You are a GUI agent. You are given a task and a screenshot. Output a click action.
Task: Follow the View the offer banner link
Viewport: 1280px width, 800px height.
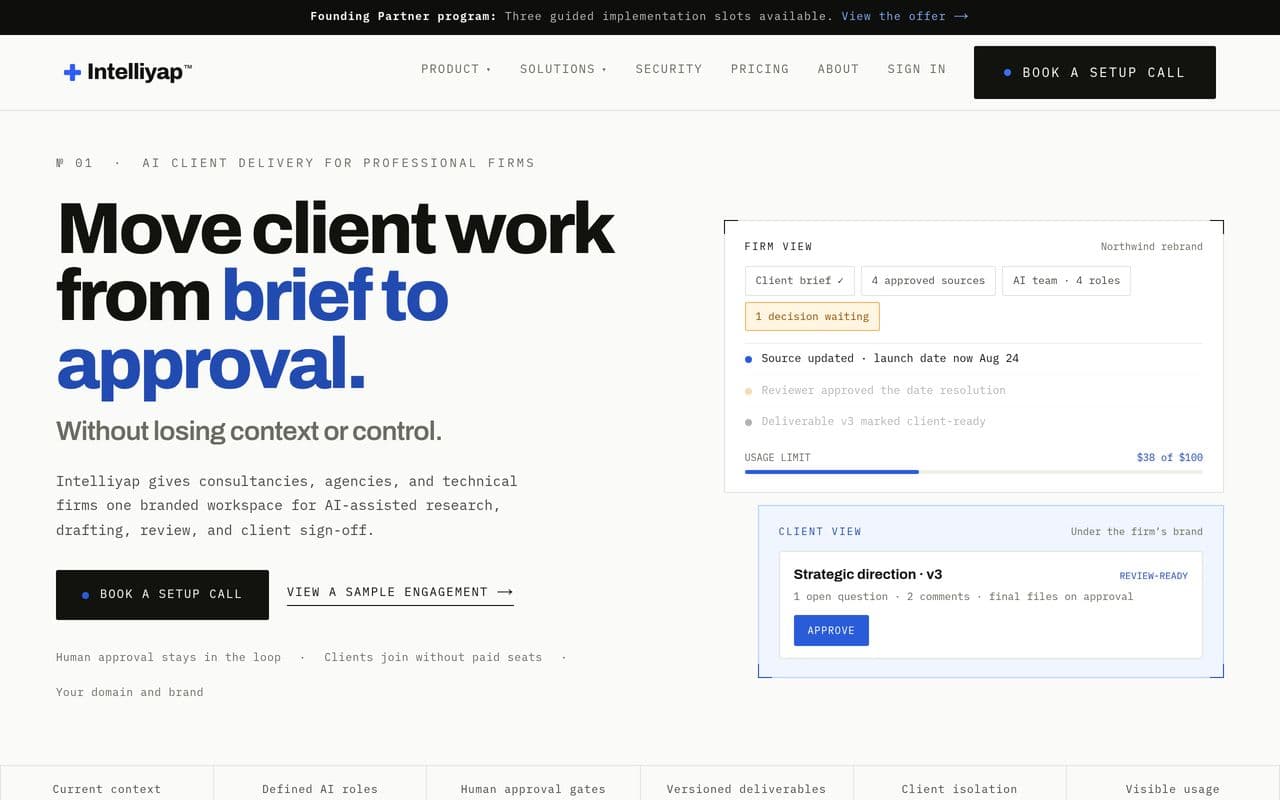905,16
